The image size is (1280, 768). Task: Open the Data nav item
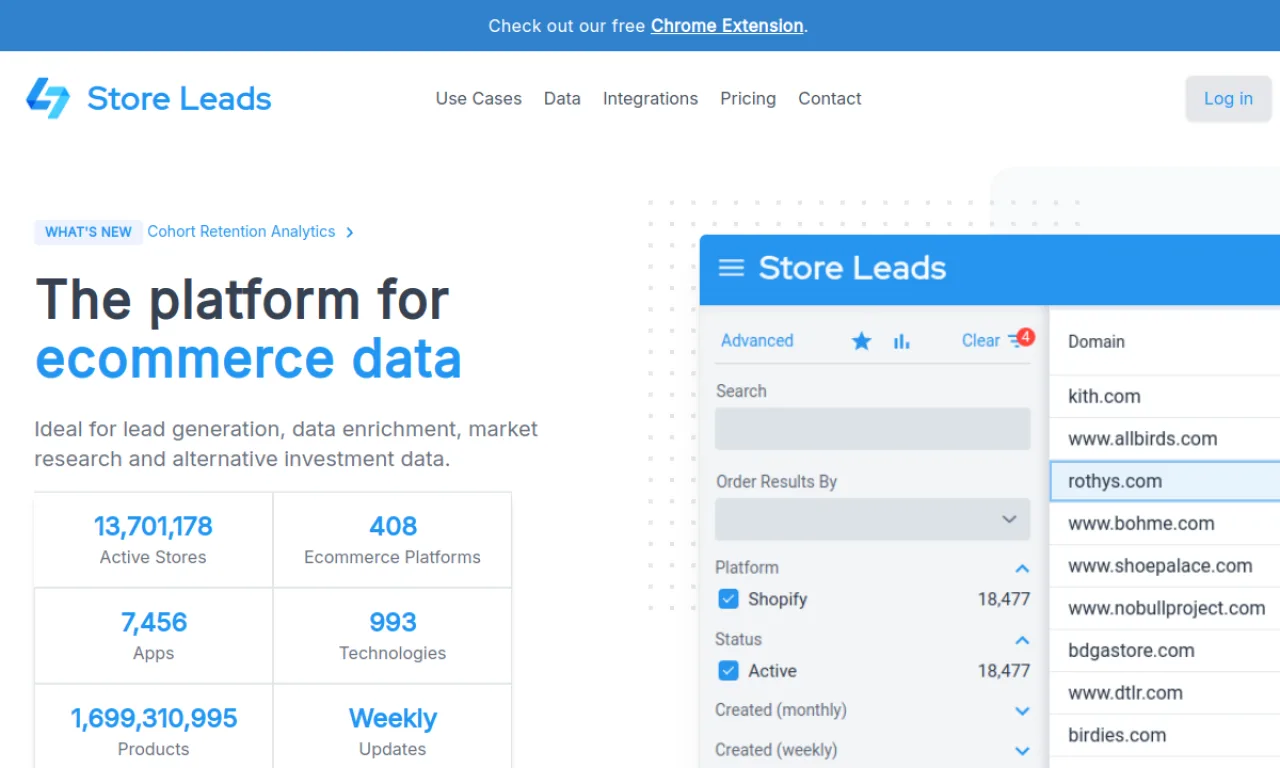[x=562, y=99]
